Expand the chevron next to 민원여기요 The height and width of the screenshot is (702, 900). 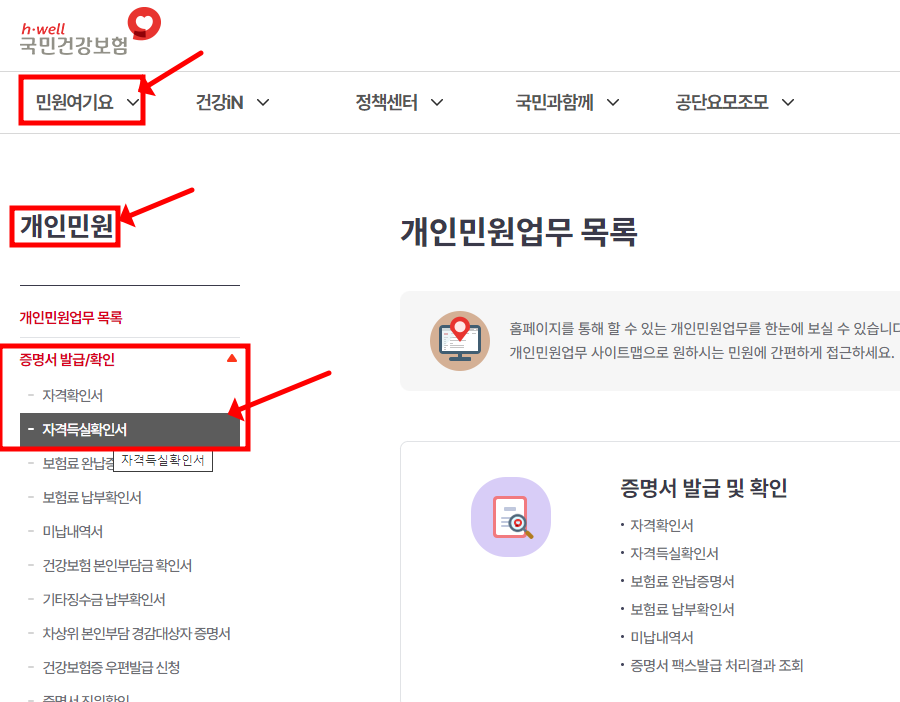133,103
